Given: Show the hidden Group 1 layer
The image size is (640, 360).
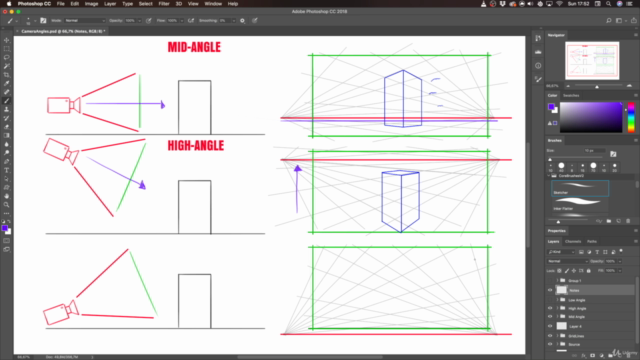Looking at the screenshot, I should tap(550, 280).
